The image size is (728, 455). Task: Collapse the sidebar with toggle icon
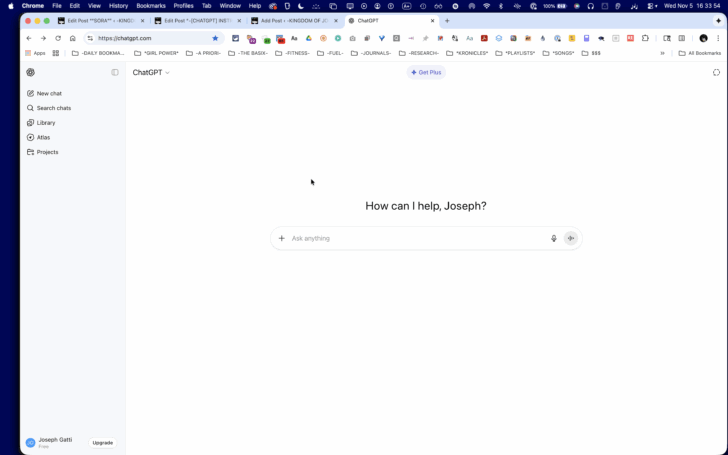tap(115, 72)
